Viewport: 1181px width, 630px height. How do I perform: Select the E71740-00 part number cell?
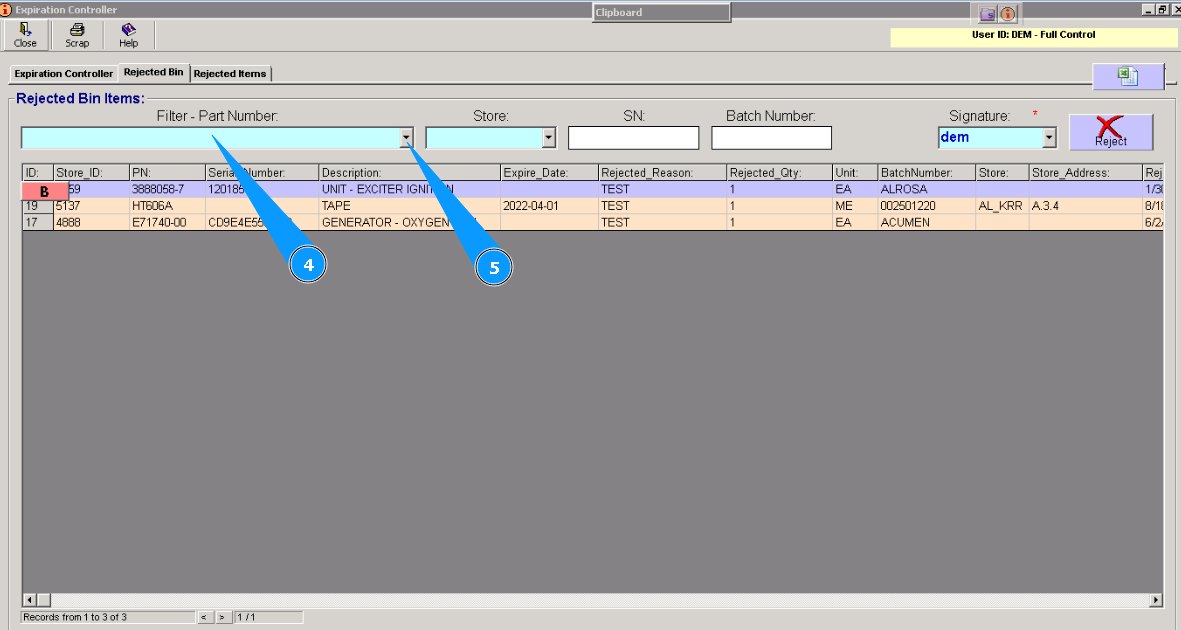tap(167, 222)
